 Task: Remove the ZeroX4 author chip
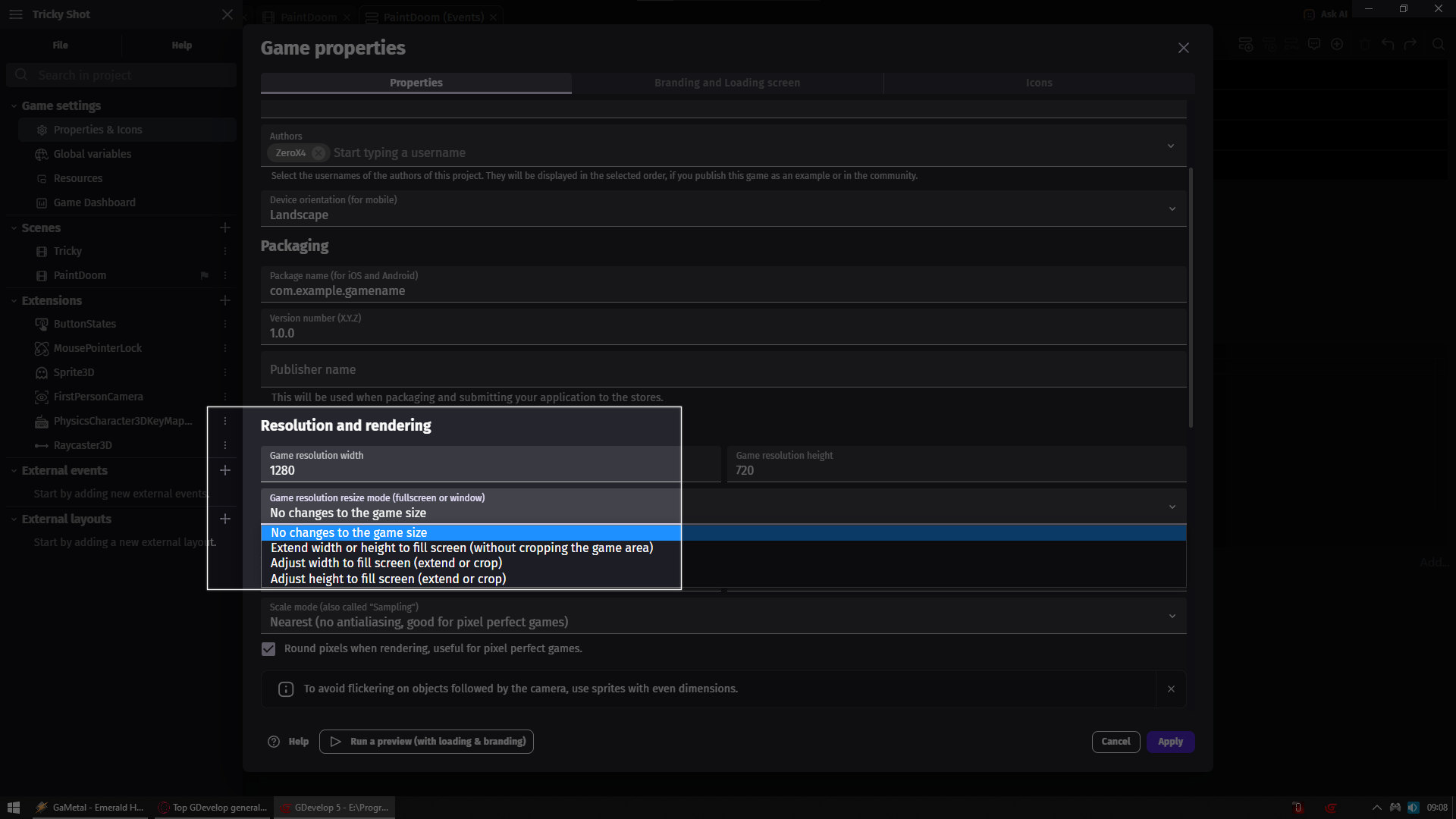318,153
